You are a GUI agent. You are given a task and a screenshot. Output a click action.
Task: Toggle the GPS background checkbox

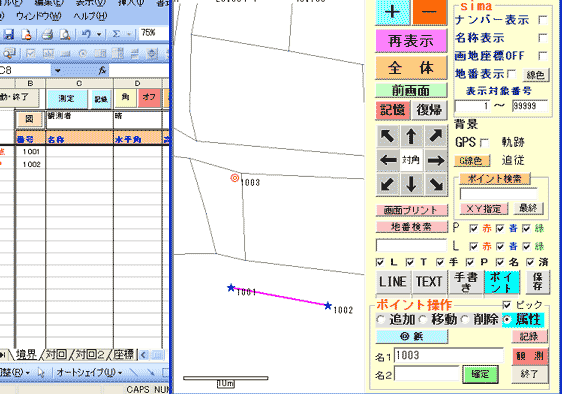[x=484, y=143]
